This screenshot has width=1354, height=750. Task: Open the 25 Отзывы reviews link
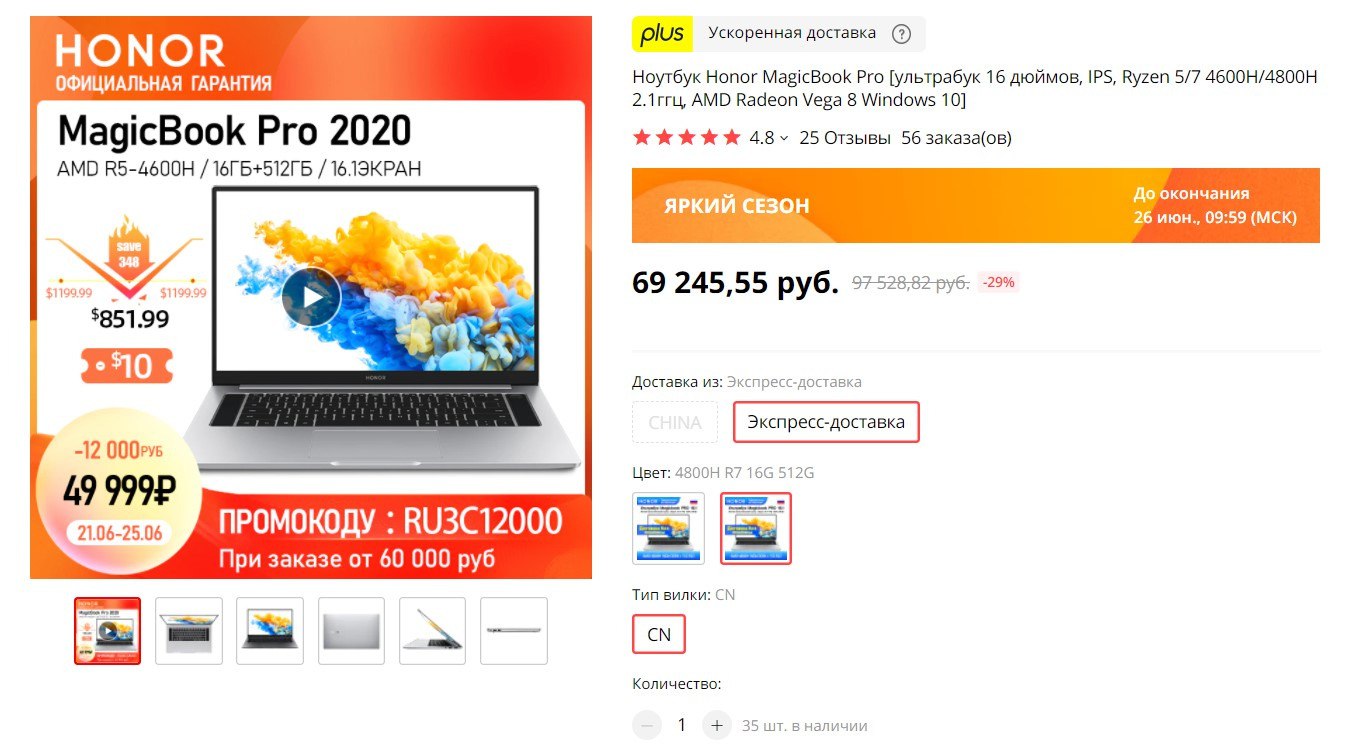845,138
